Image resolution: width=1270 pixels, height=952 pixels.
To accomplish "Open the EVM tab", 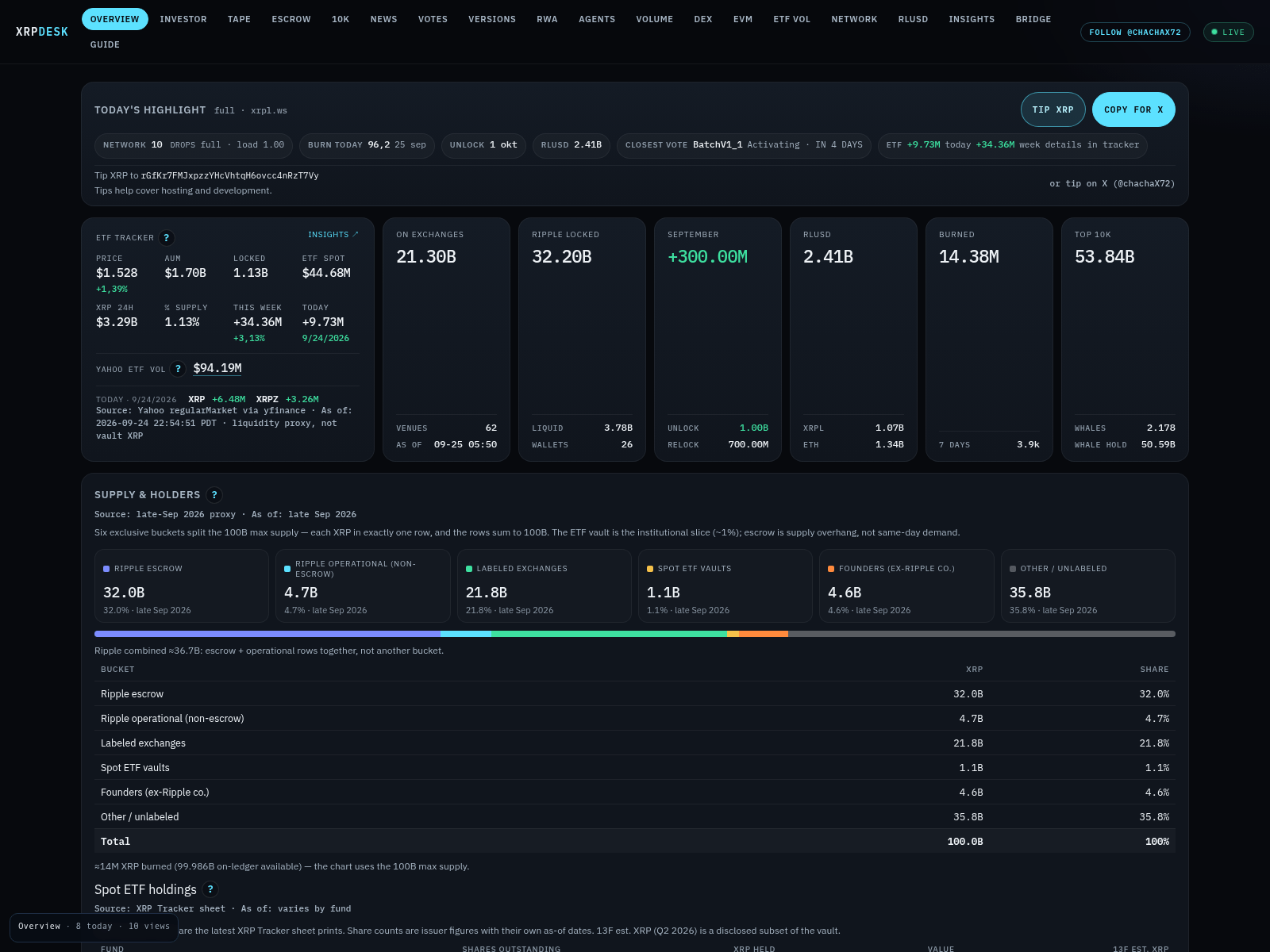I will point(743,19).
